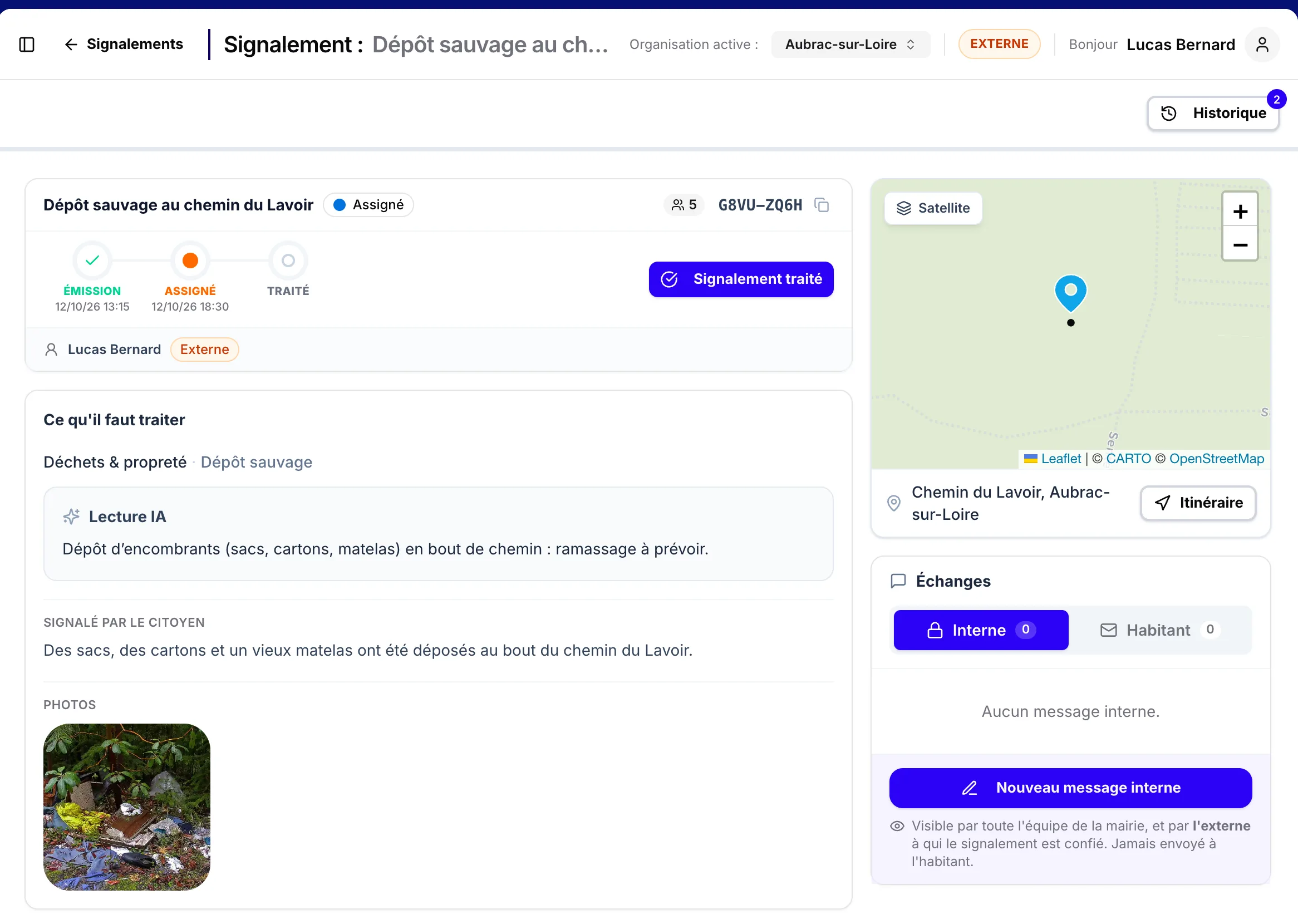This screenshot has height=924, width=1298.
Task: Click the Externe tag next to Lucas Bernard
Action: tap(204, 350)
